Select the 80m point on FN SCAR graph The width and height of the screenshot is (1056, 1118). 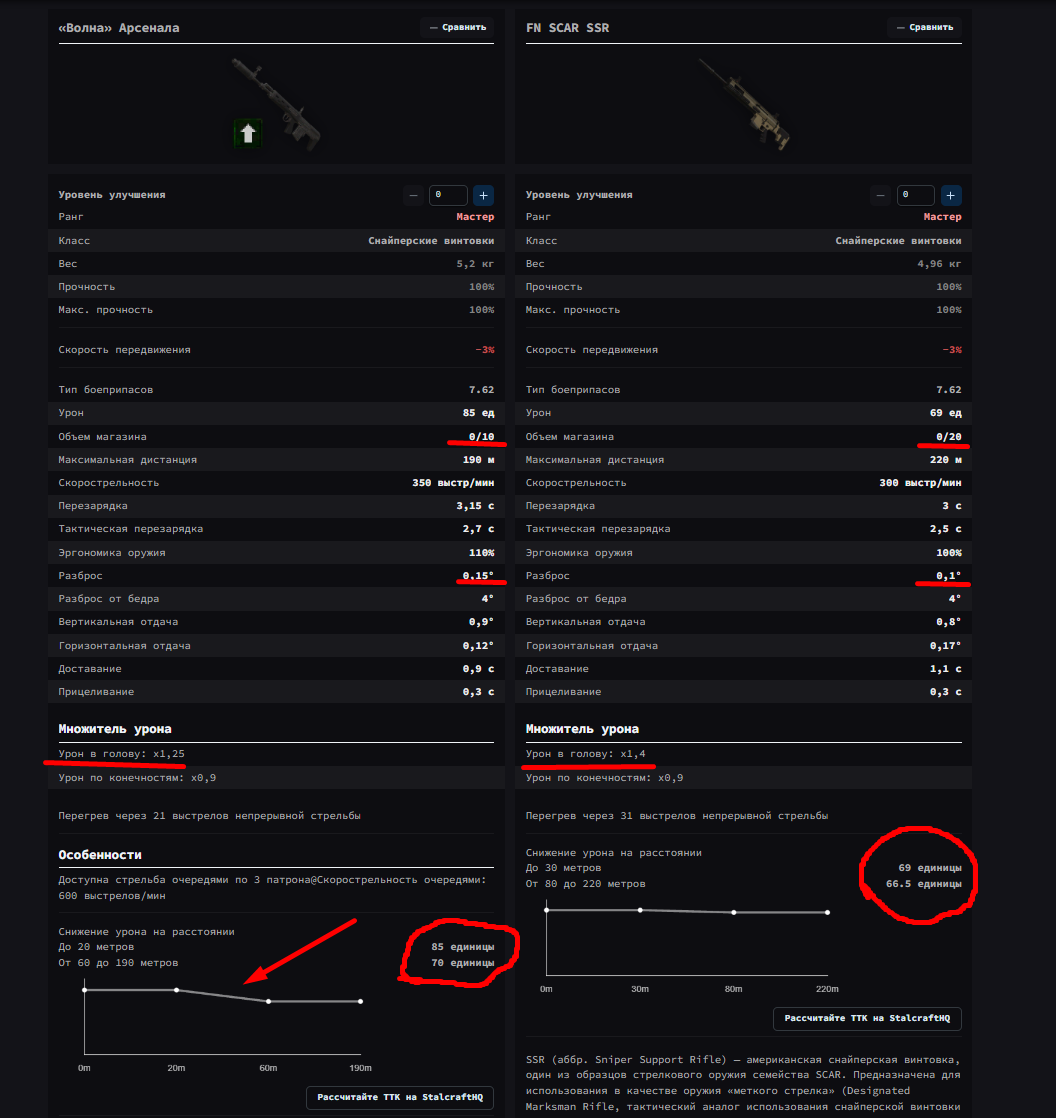(x=734, y=912)
